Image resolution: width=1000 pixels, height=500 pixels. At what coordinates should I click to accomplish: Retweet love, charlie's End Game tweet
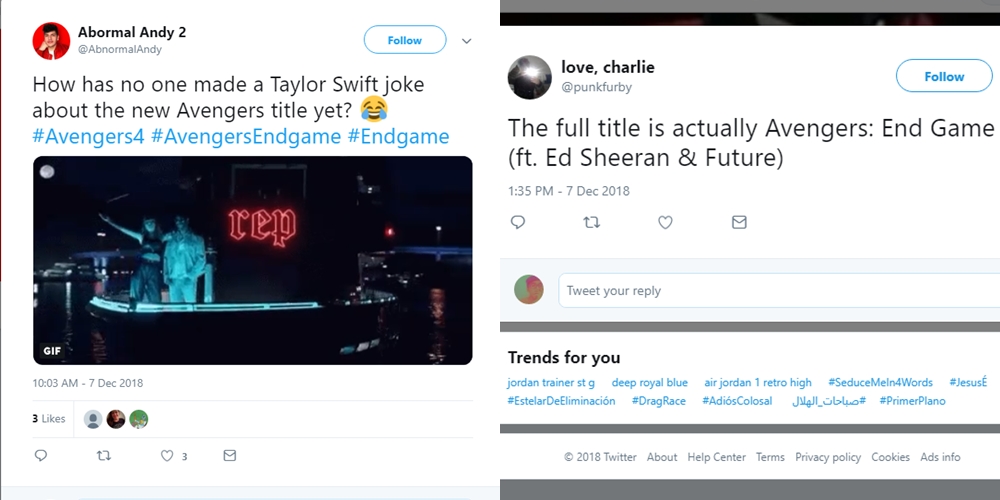click(x=591, y=222)
